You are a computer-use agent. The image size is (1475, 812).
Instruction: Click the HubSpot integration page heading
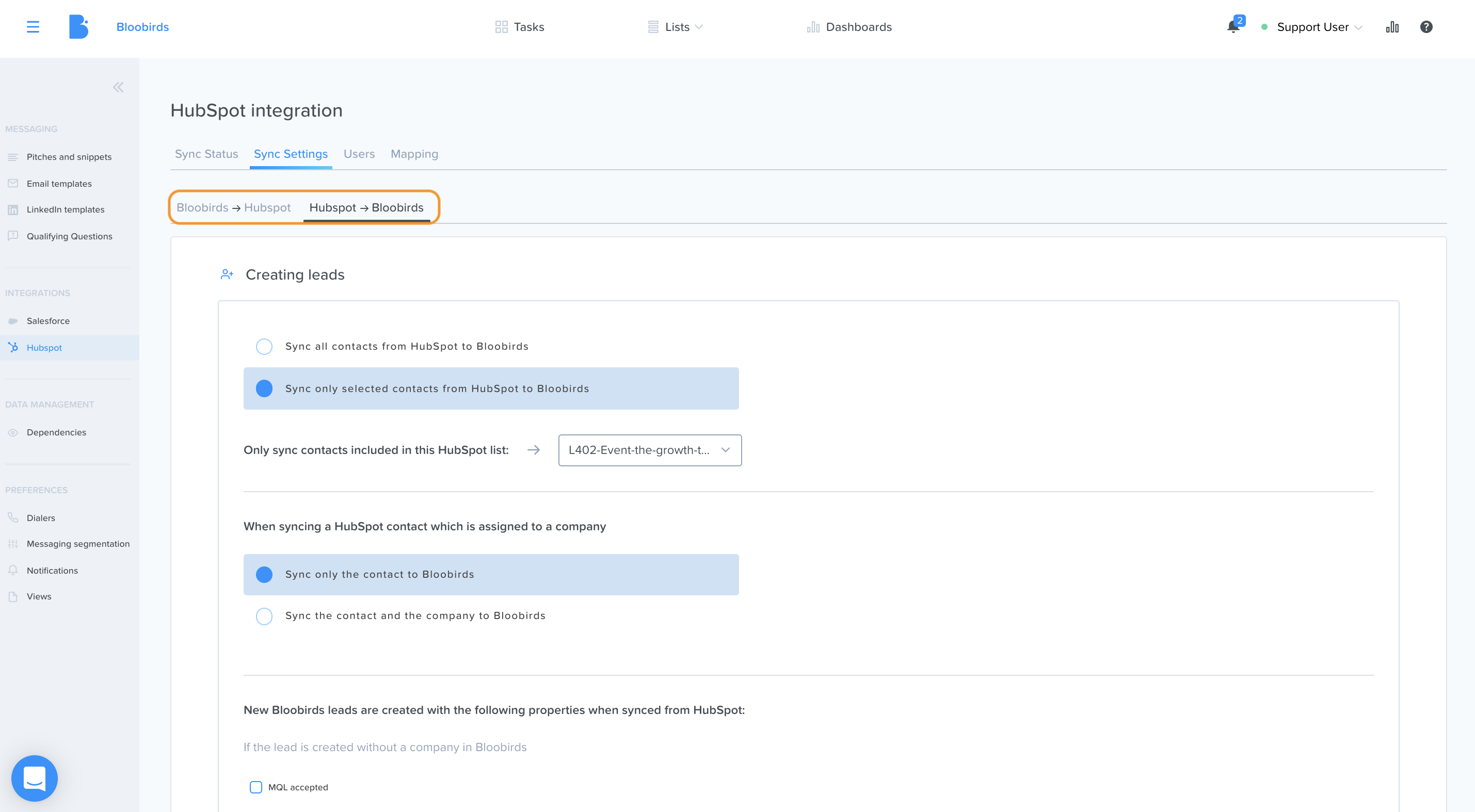(256, 110)
